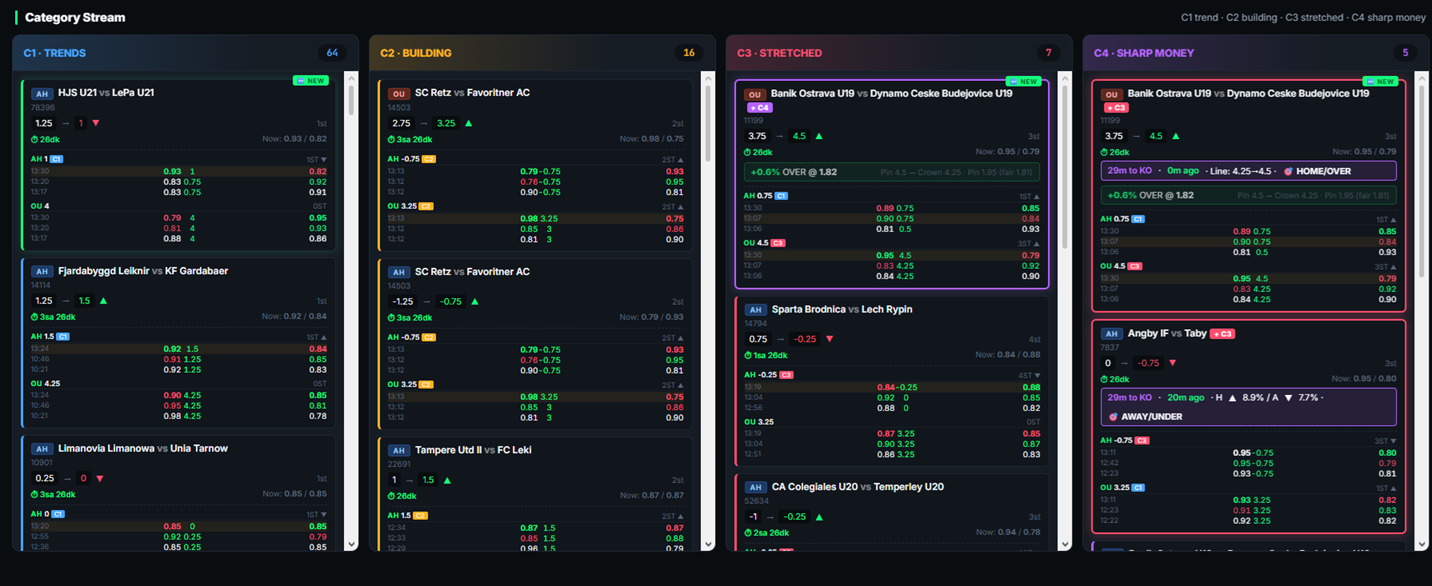Click the 7 count badge in C3 Stretched
The width and height of the screenshot is (1432, 586).
(1049, 53)
